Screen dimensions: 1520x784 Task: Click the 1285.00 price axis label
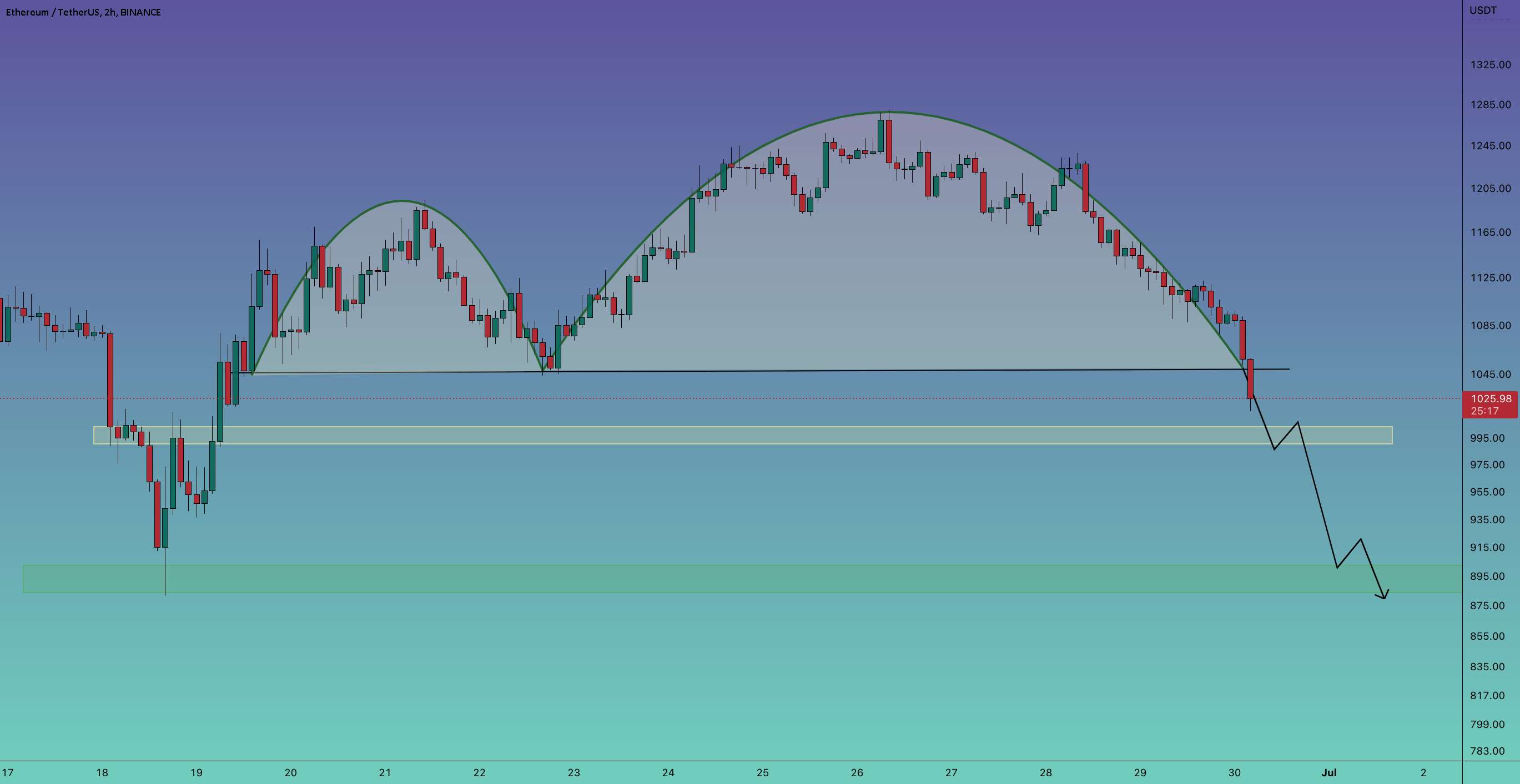pyautogui.click(x=1491, y=104)
